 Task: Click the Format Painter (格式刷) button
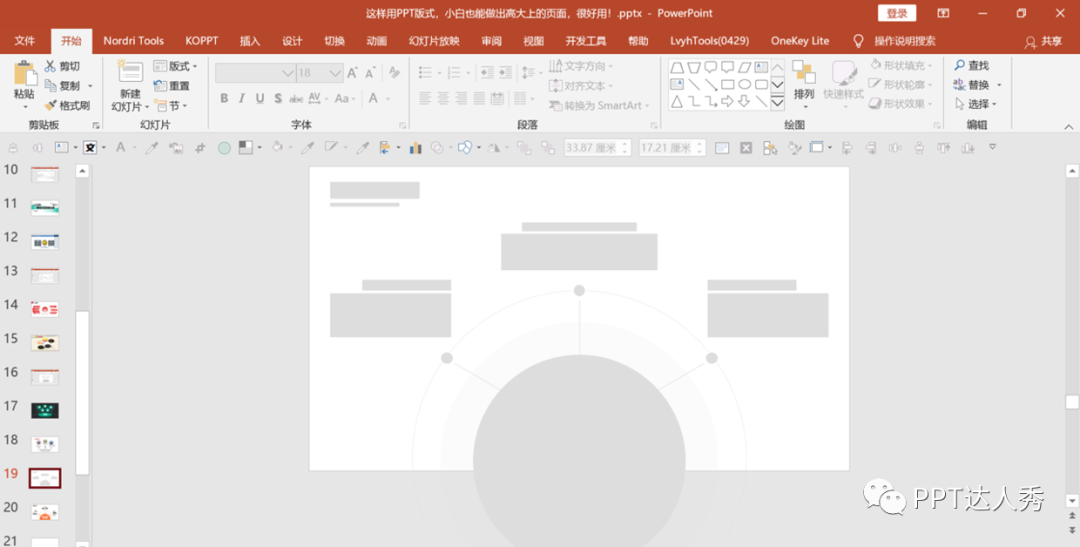pos(67,105)
